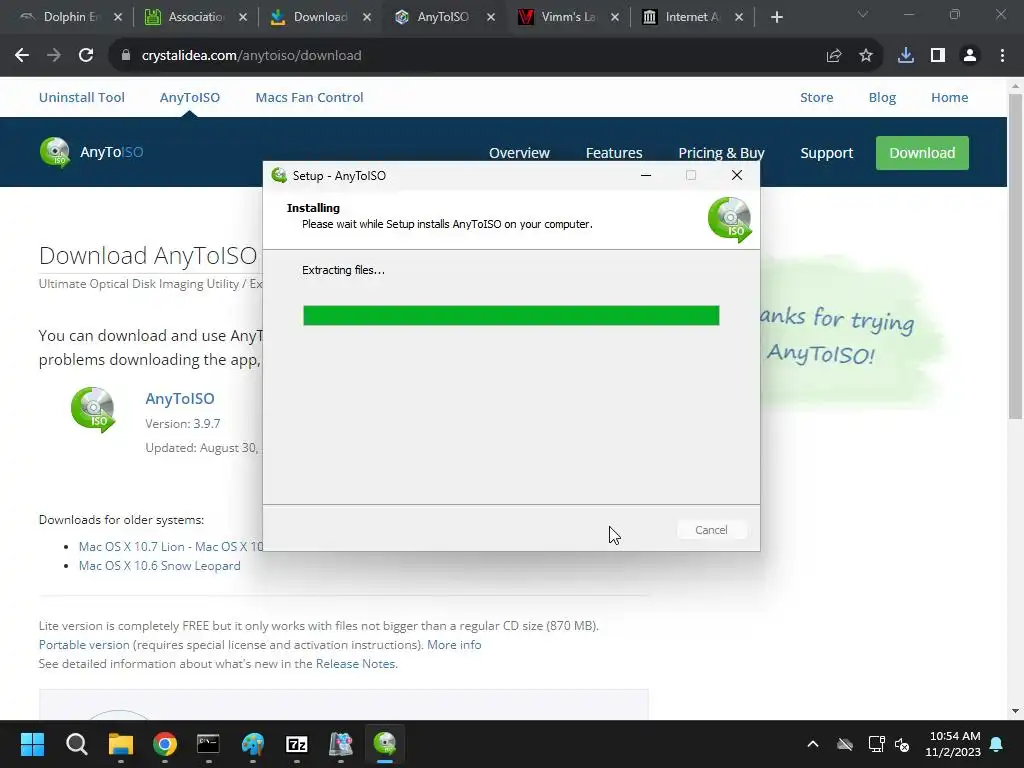Click the share page icon in address bar
Viewport: 1024px width, 768px height.
point(834,56)
